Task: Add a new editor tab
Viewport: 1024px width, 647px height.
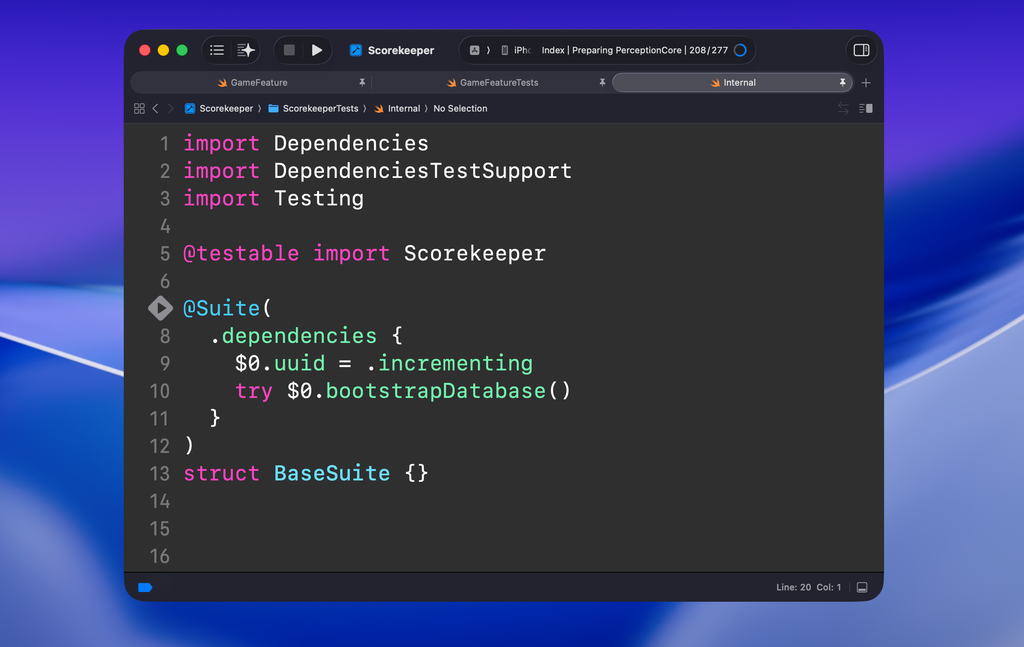Action: [866, 83]
